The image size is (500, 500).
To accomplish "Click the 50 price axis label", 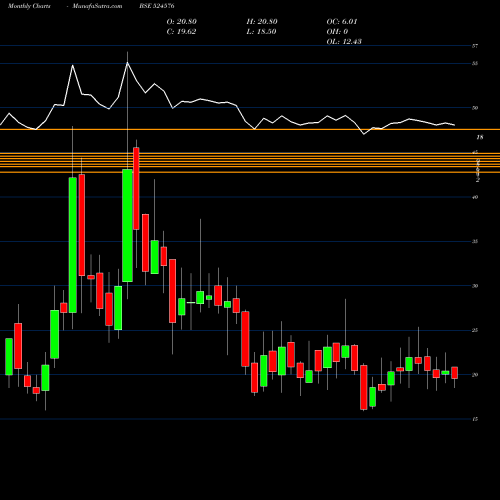I will 475,108.
